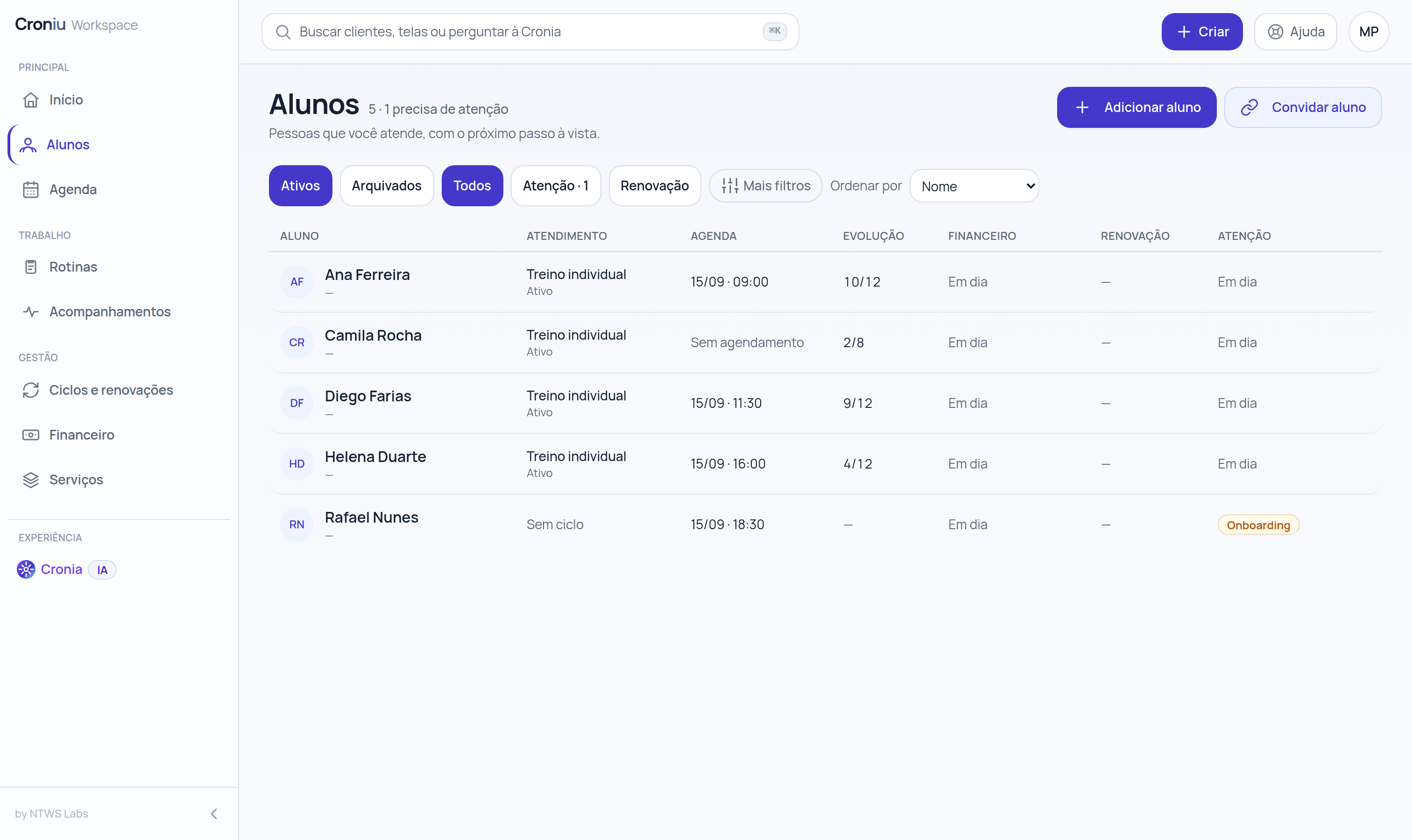Open Diego Farias student name
The image size is (1412, 840).
(x=368, y=396)
